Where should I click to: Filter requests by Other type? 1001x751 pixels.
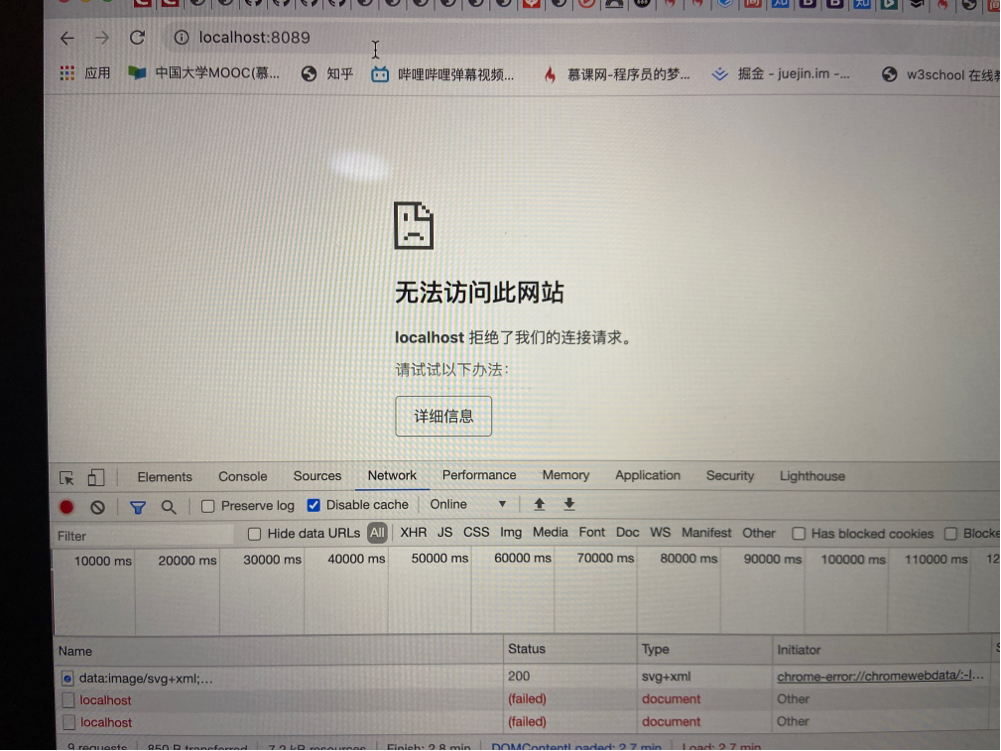(x=758, y=533)
